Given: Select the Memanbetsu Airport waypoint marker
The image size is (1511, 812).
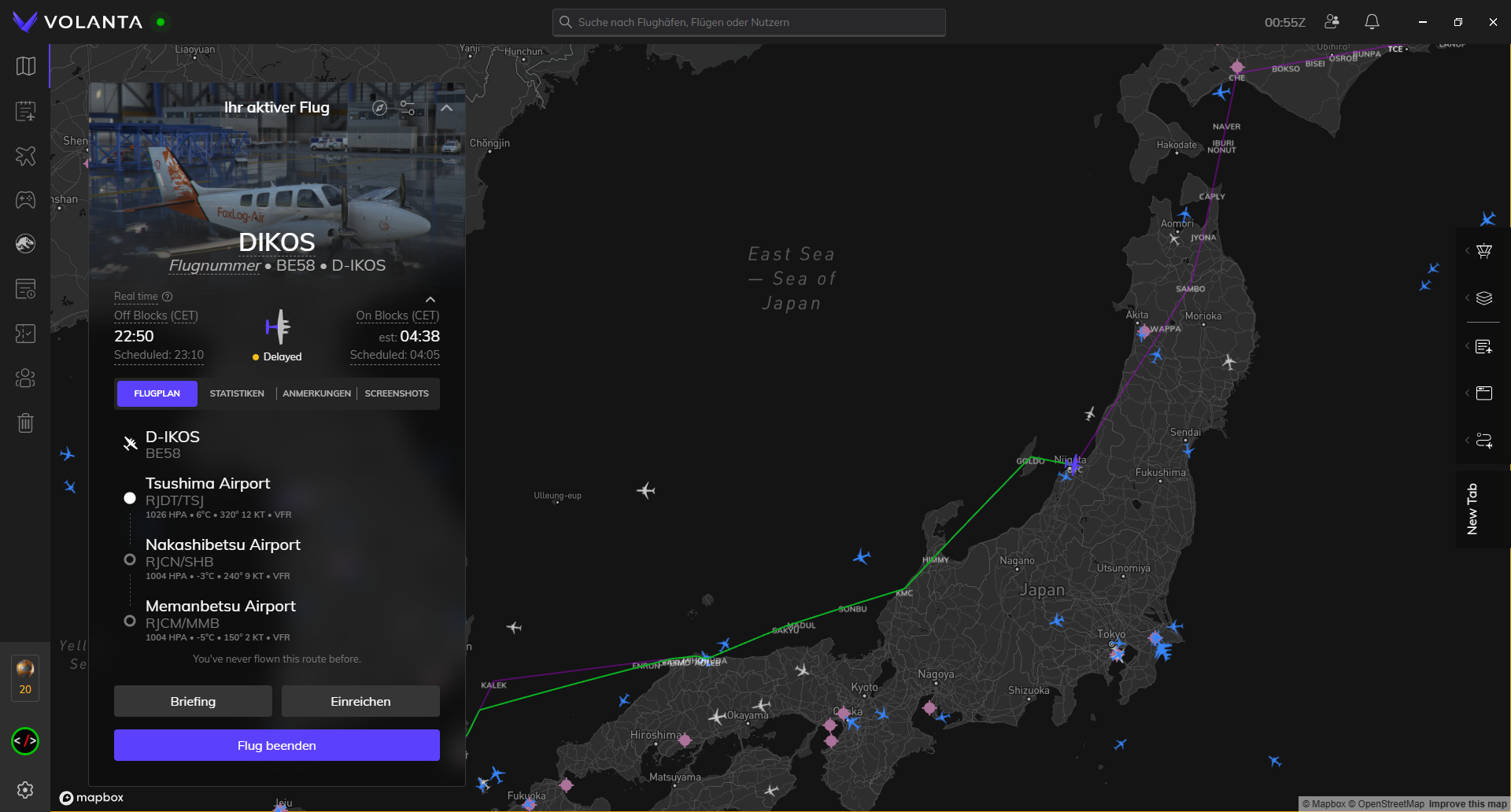Looking at the screenshot, I should 130,621.
